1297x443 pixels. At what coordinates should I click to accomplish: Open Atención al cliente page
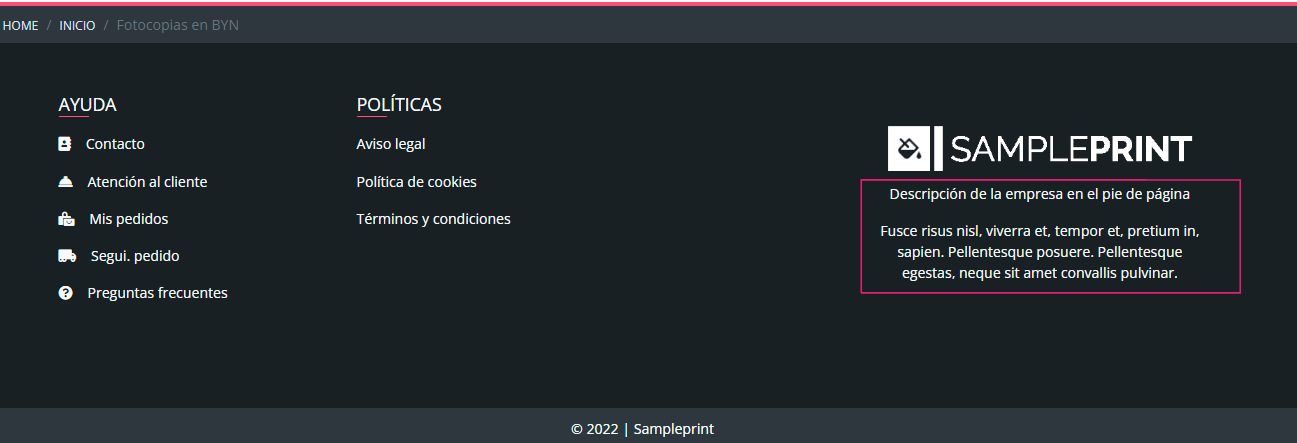147,182
